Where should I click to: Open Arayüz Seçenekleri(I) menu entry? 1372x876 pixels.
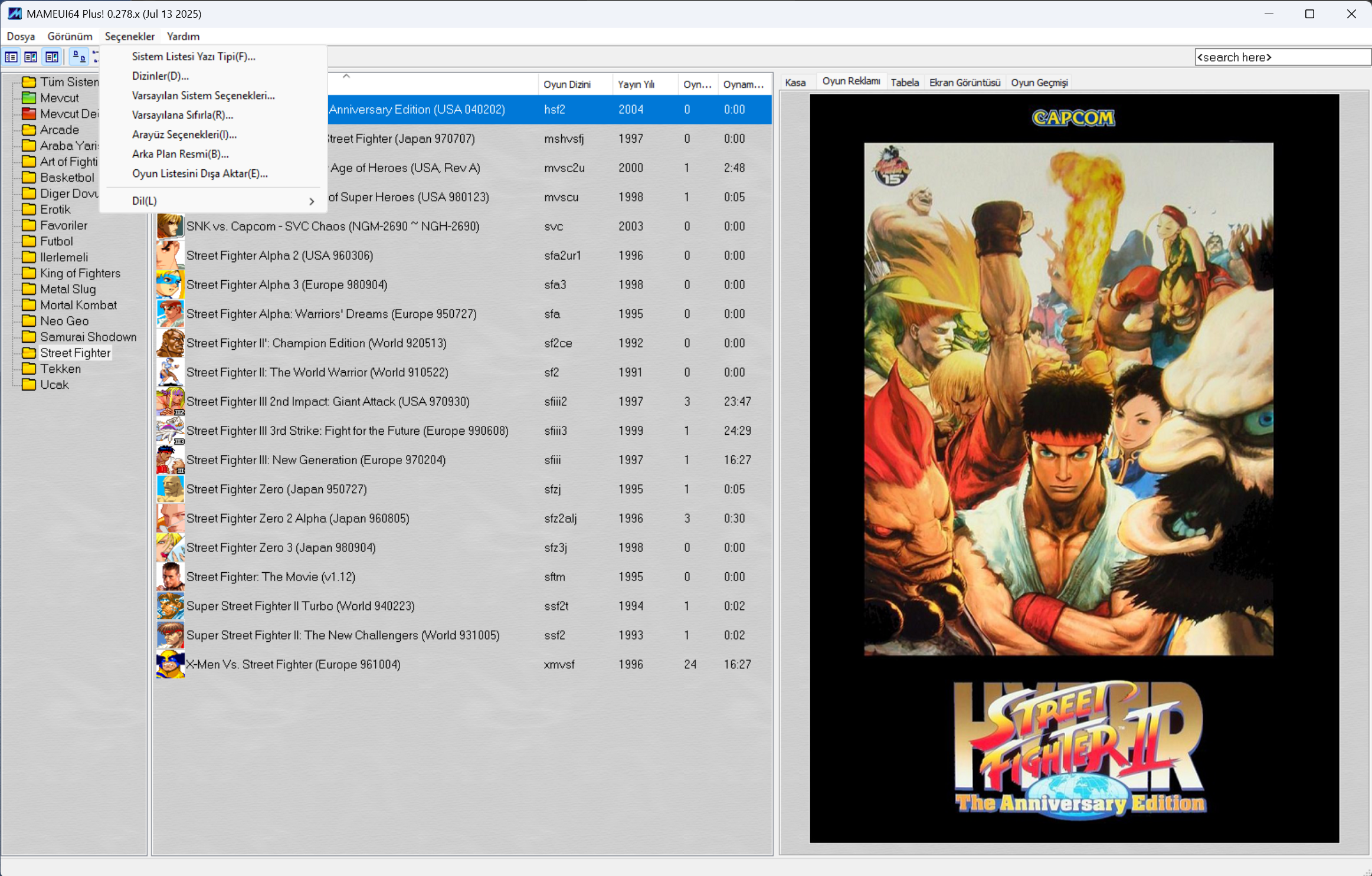[x=214, y=134]
